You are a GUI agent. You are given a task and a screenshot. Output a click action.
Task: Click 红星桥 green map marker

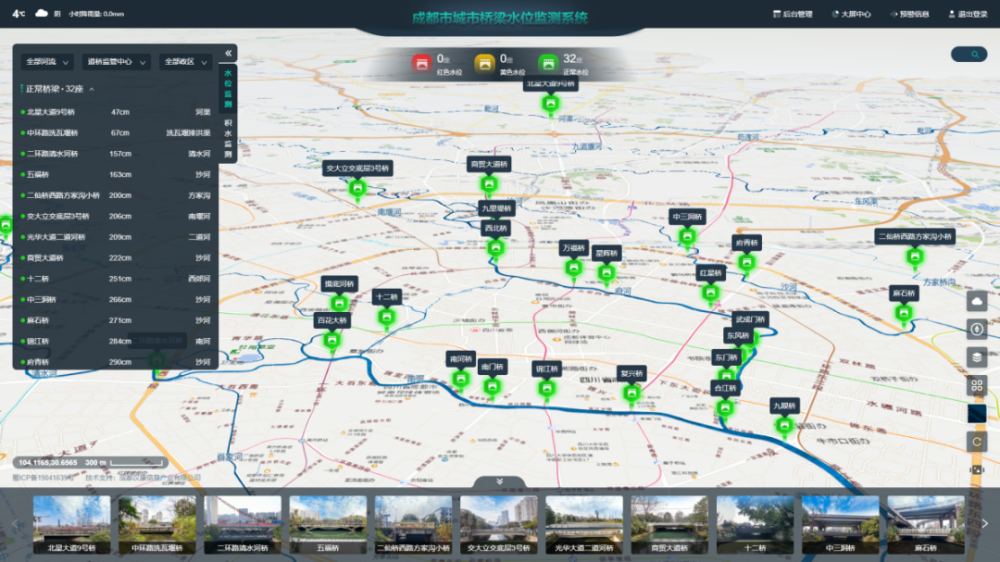click(710, 293)
